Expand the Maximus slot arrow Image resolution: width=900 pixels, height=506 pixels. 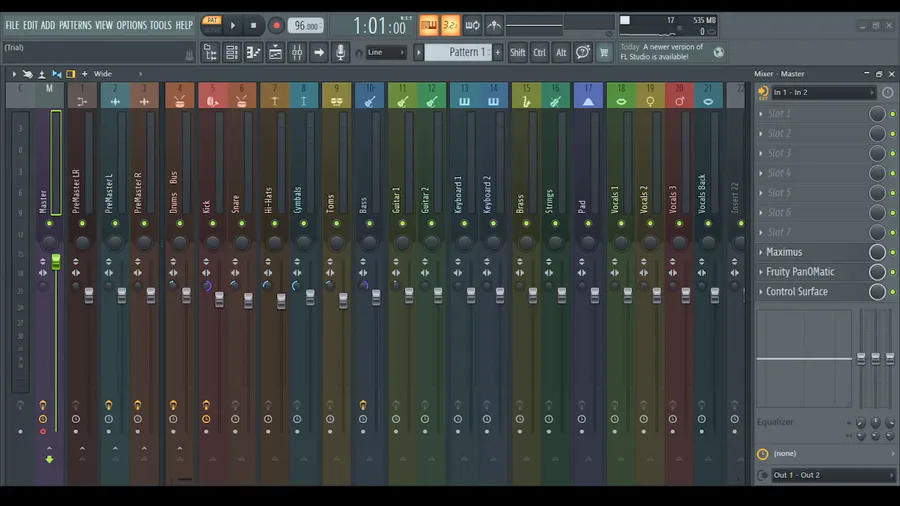(761, 252)
